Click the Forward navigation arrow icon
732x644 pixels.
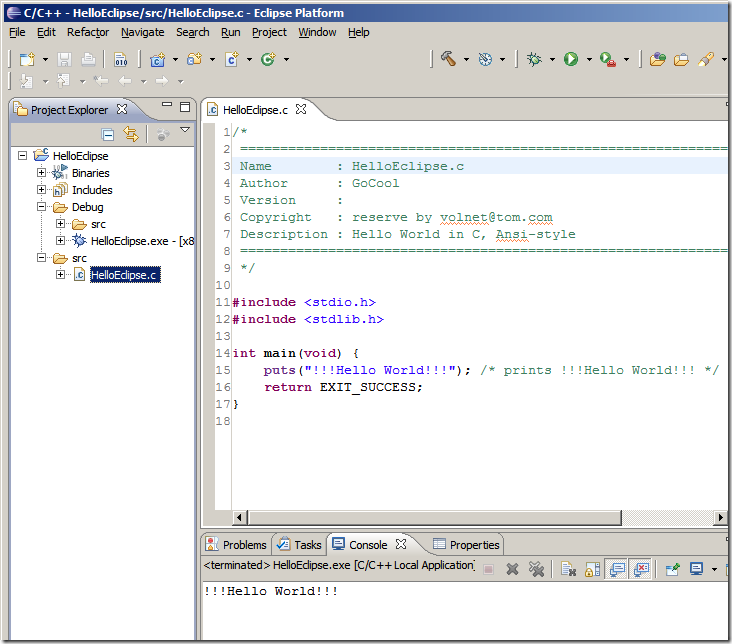tap(162, 81)
